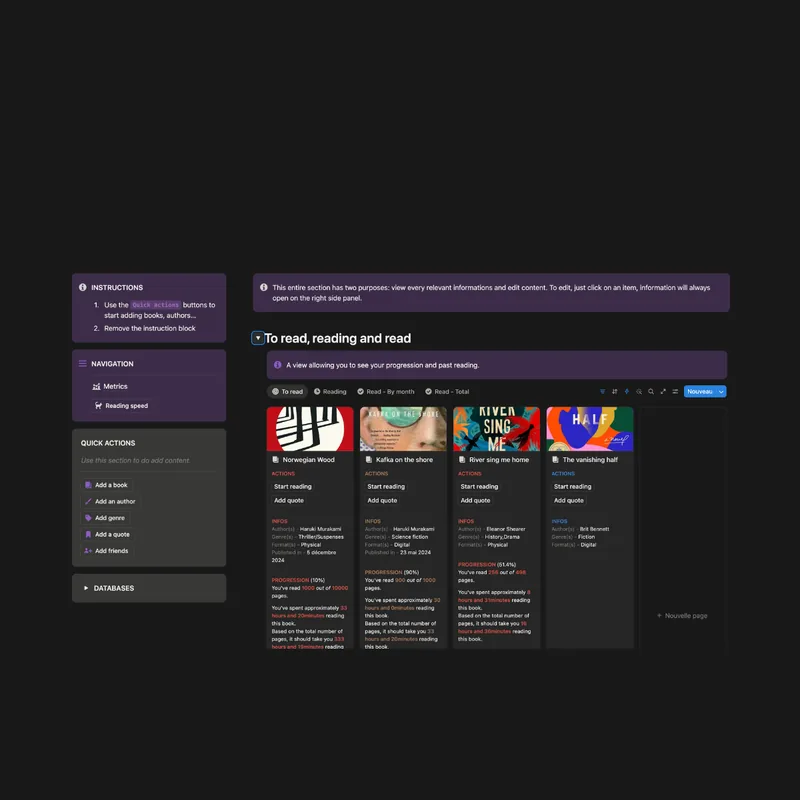Click the Nouvelle page option
Viewport: 800px width, 800px height.
[x=686, y=616]
